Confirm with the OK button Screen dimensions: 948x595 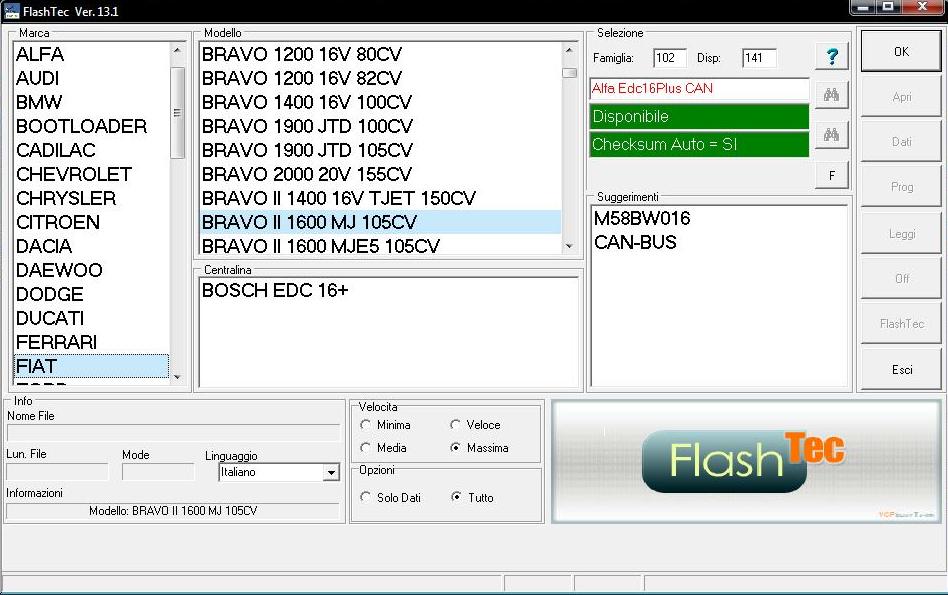pyautogui.click(x=901, y=52)
